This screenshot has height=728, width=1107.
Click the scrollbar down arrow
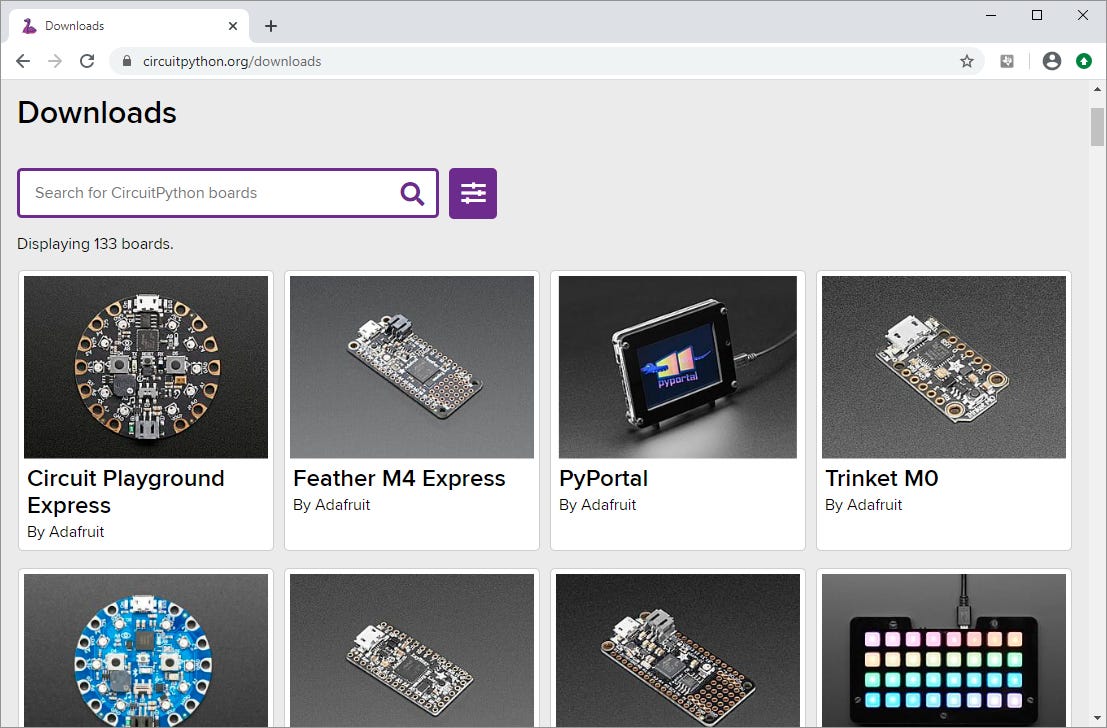(x=1097, y=720)
